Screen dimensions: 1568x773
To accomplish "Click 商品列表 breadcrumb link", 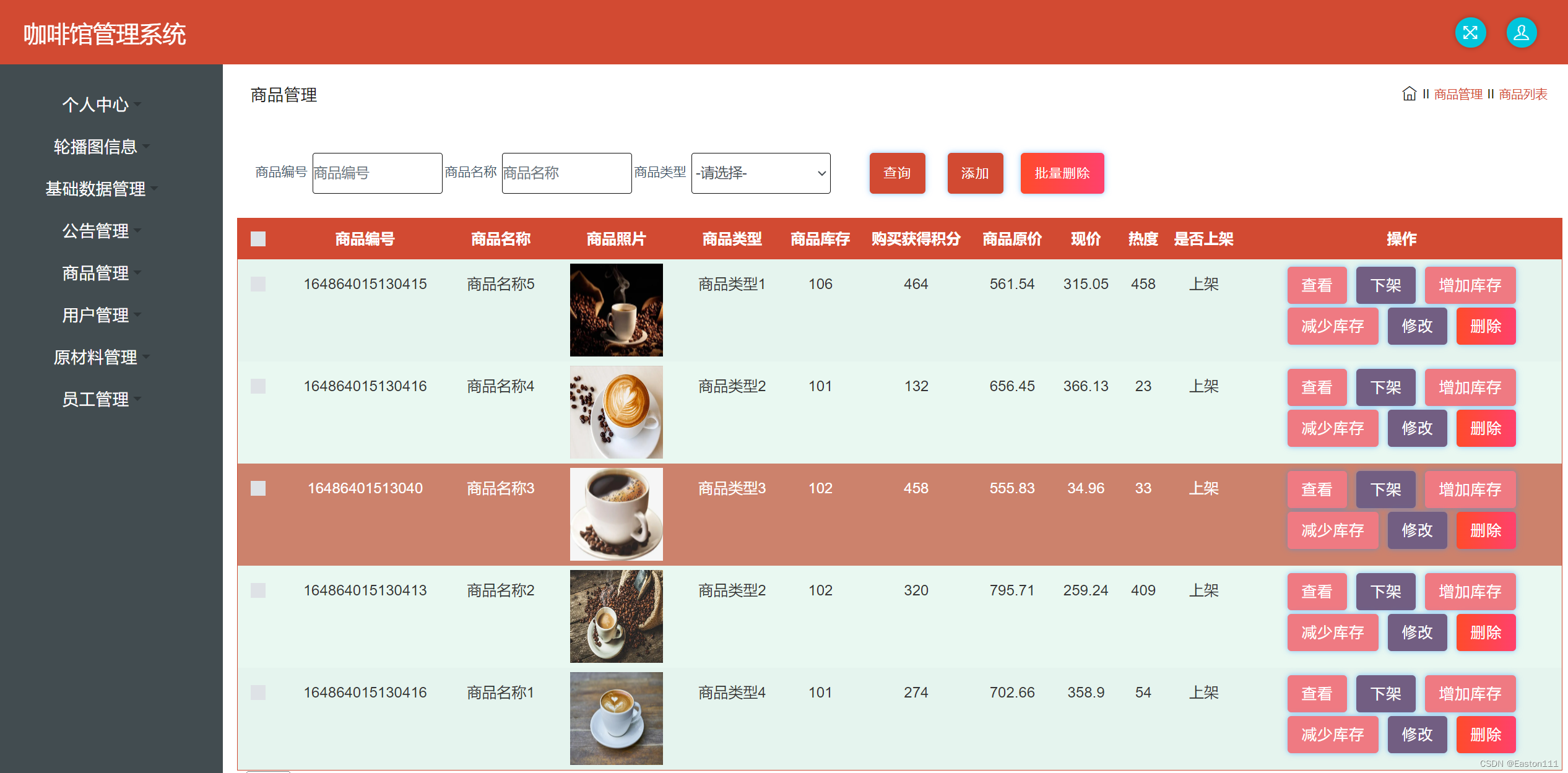I will [1523, 94].
